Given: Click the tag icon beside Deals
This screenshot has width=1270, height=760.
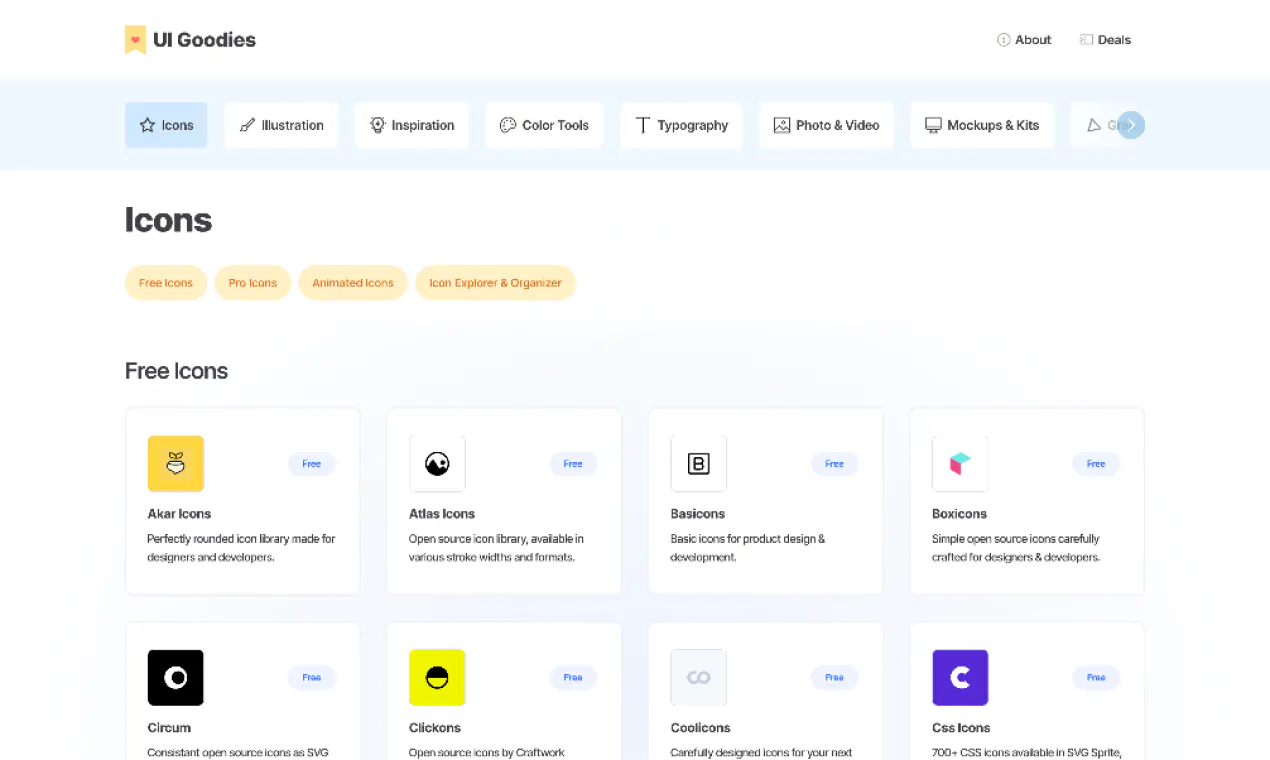Looking at the screenshot, I should pyautogui.click(x=1086, y=40).
